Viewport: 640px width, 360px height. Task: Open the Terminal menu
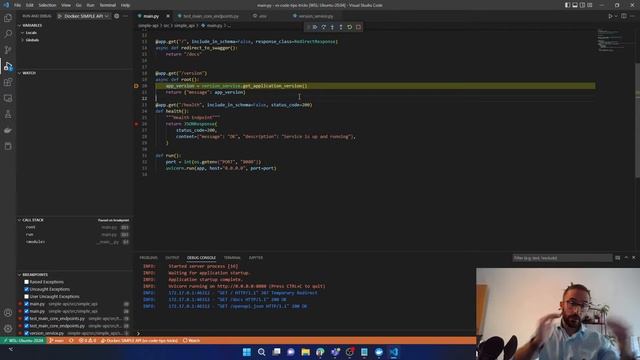point(108,5)
